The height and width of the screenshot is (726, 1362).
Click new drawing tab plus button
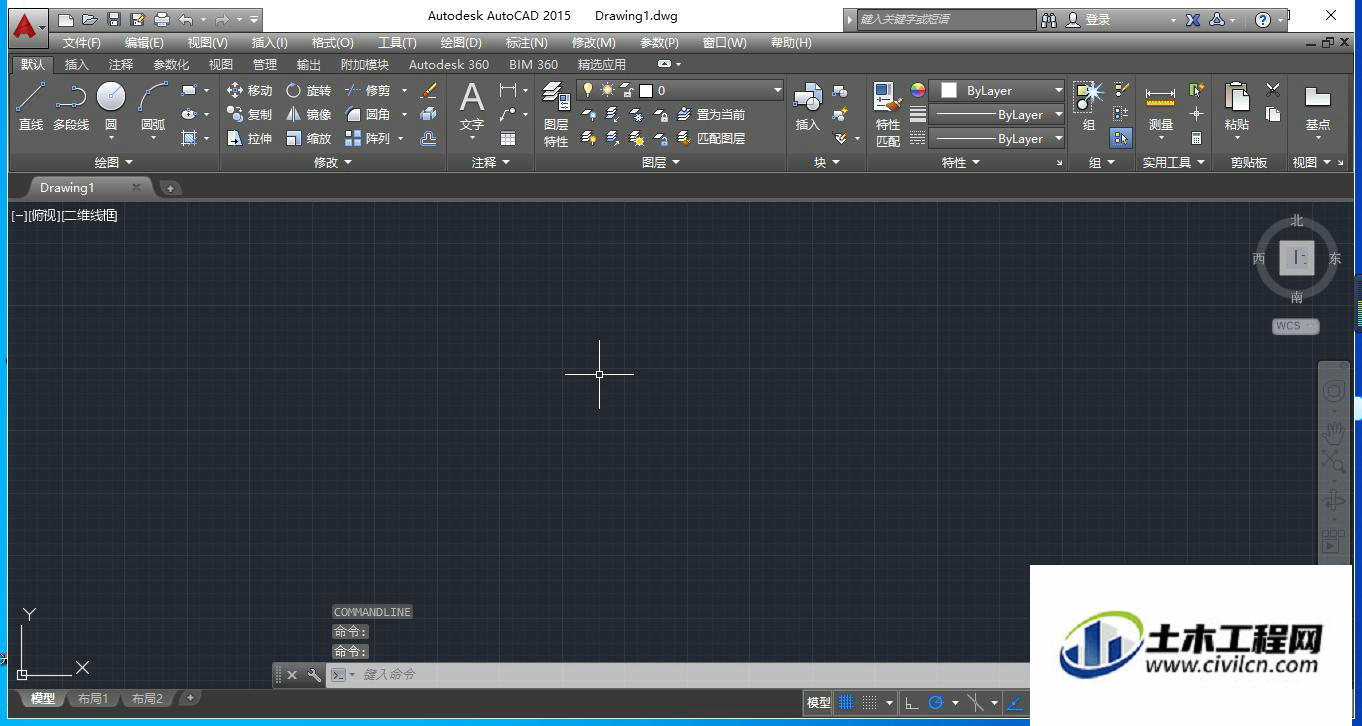(170, 188)
